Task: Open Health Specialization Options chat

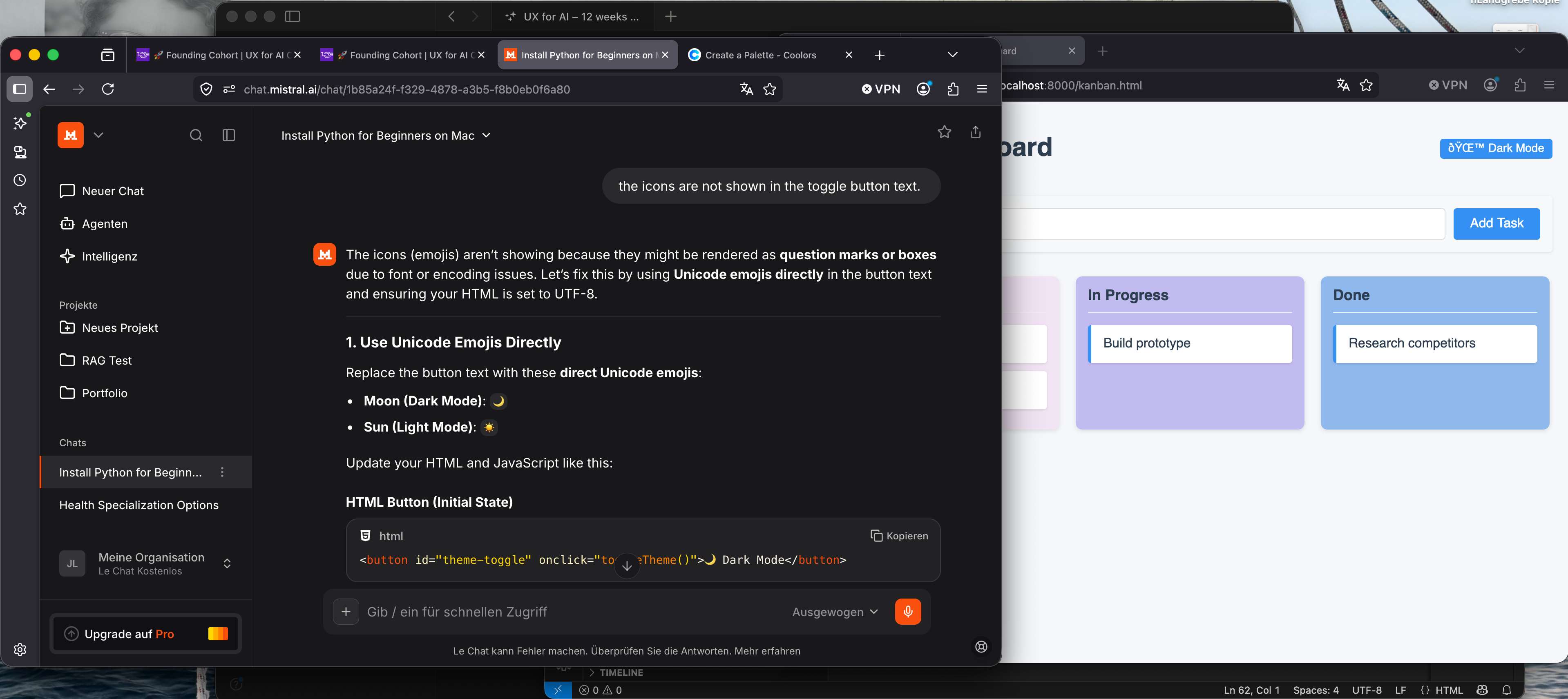Action: 139,505
